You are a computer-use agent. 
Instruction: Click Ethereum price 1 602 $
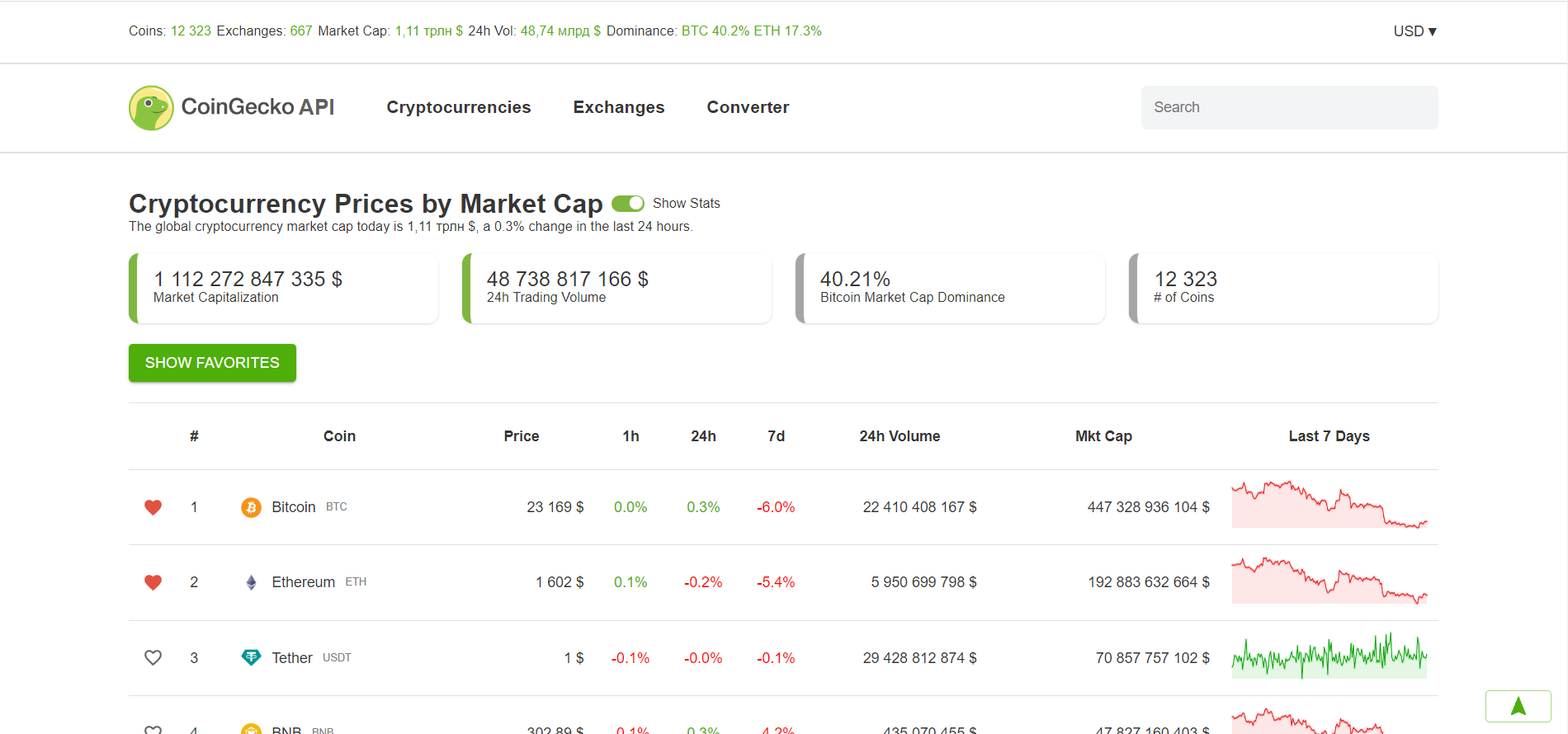click(x=560, y=582)
